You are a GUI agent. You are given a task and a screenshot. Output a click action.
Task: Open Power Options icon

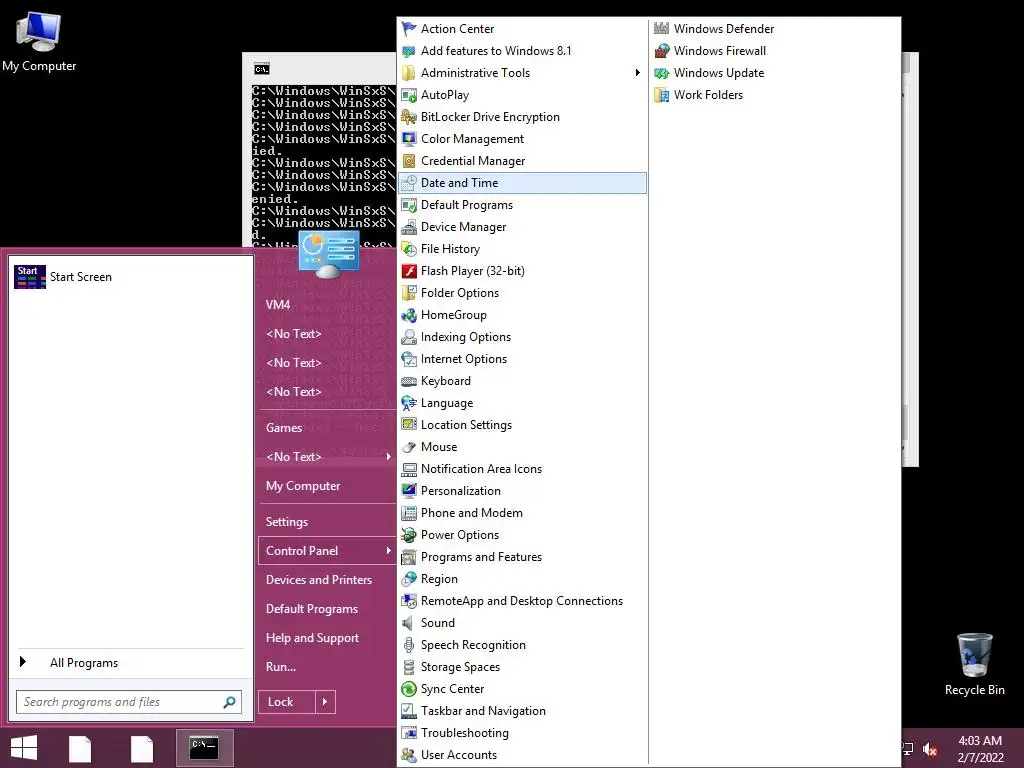(409, 535)
